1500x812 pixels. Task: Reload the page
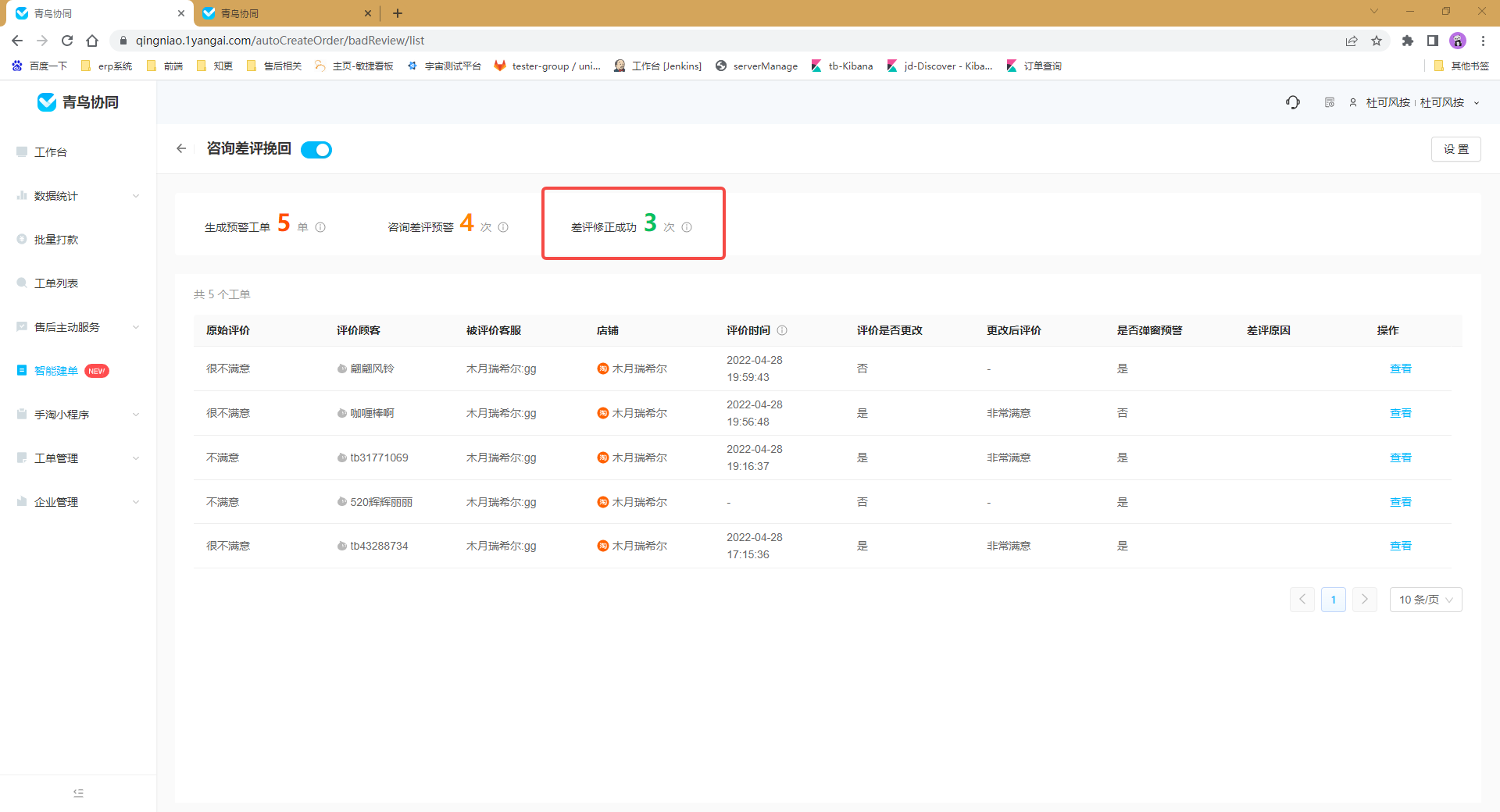67,41
